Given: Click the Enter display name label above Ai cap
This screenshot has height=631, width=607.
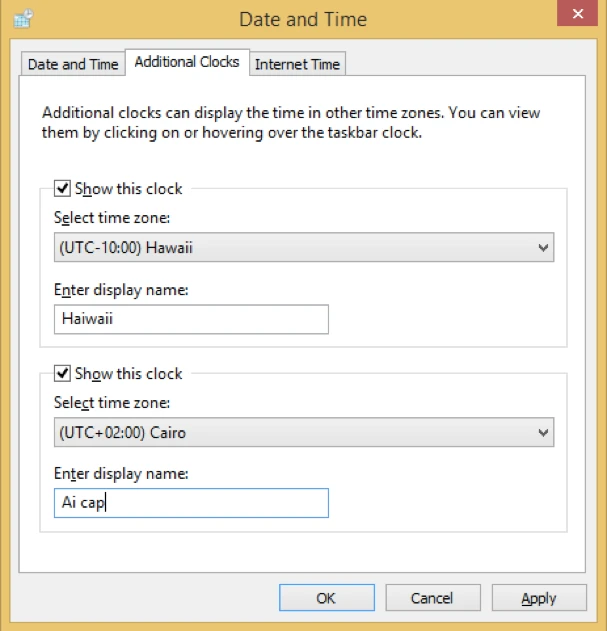Looking at the screenshot, I should point(121,474).
